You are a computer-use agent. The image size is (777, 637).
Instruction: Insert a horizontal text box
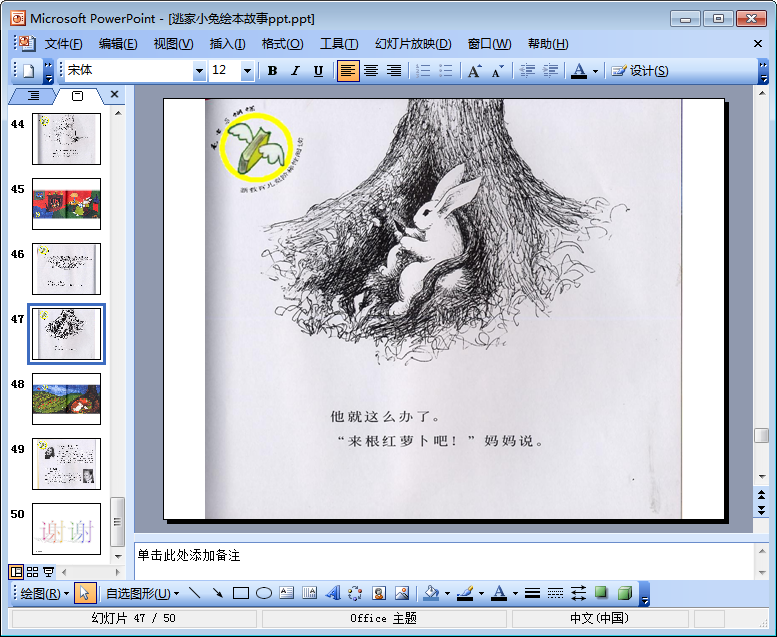click(x=286, y=593)
